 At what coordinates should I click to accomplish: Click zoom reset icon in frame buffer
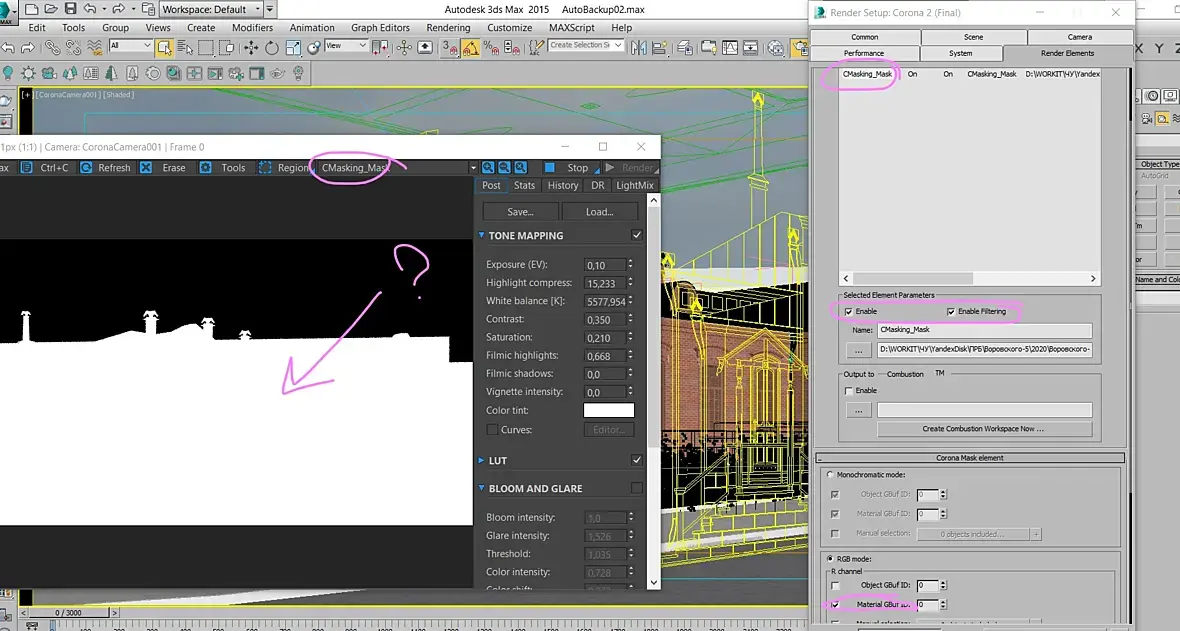[520, 167]
